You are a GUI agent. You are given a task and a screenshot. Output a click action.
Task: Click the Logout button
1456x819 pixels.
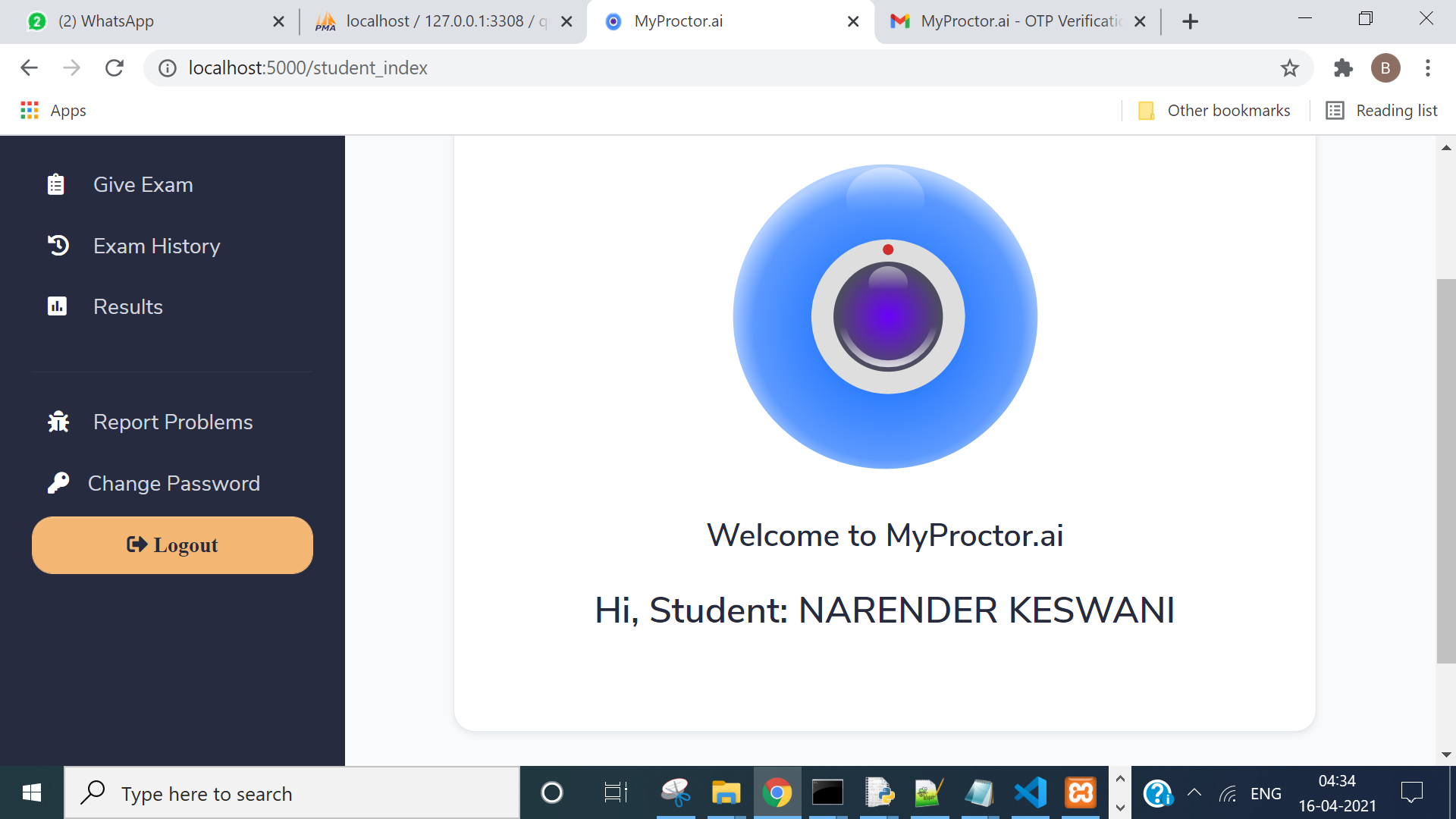[172, 545]
